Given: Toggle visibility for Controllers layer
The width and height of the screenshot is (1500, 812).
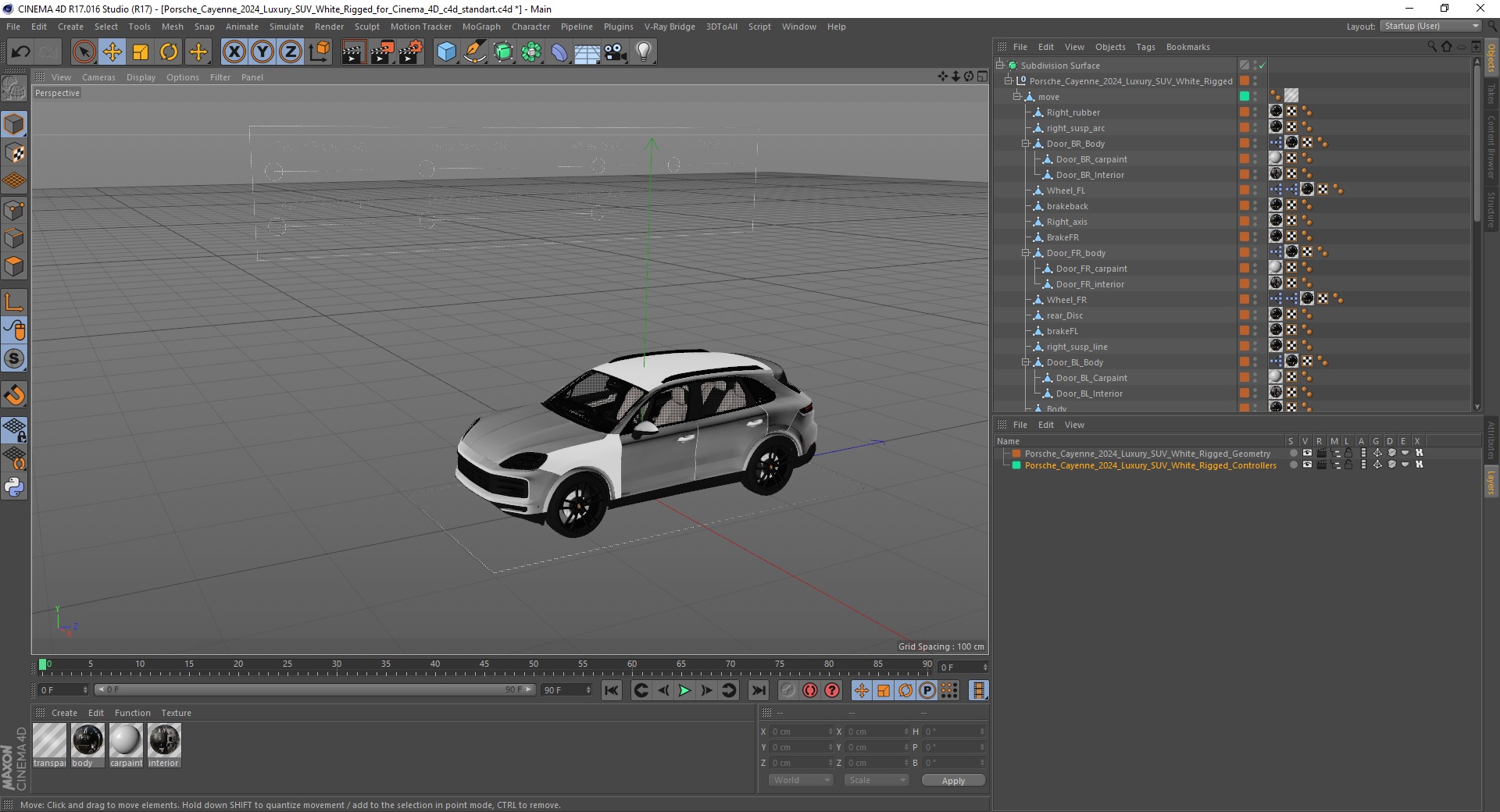Looking at the screenshot, I should [x=1307, y=465].
